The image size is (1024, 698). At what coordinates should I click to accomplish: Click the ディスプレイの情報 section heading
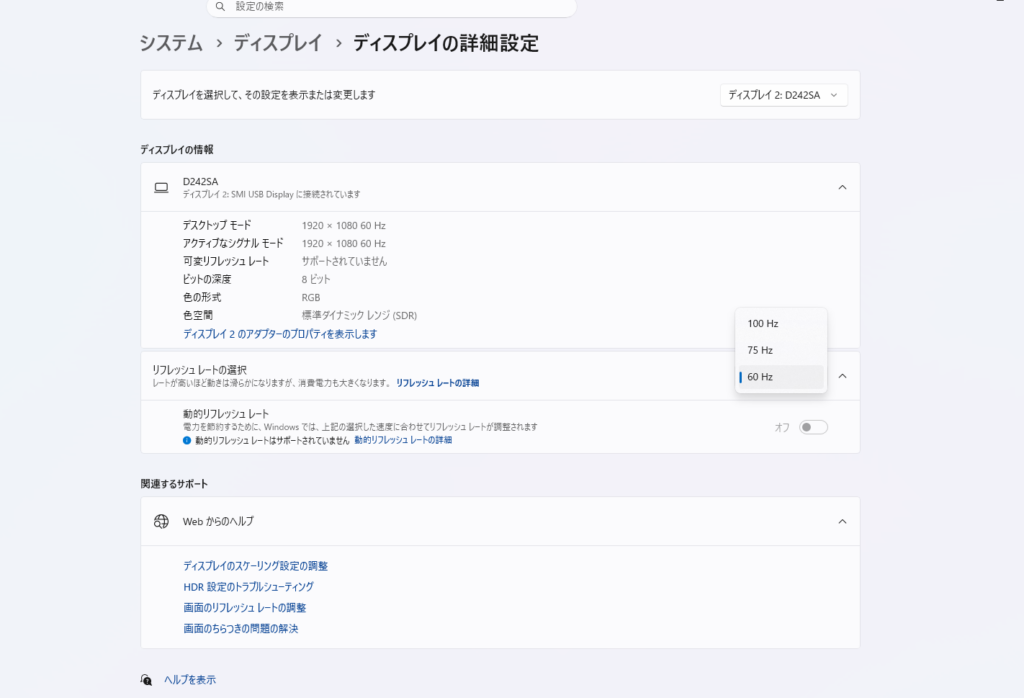pyautogui.click(x=177, y=150)
